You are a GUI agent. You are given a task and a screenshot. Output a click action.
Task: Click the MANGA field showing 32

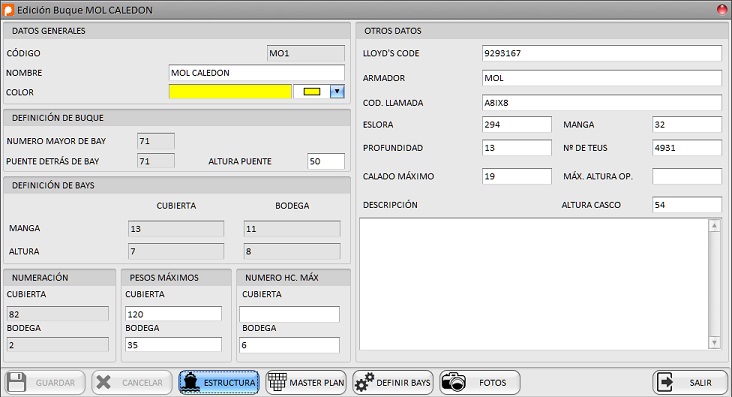pyautogui.click(x=687, y=125)
